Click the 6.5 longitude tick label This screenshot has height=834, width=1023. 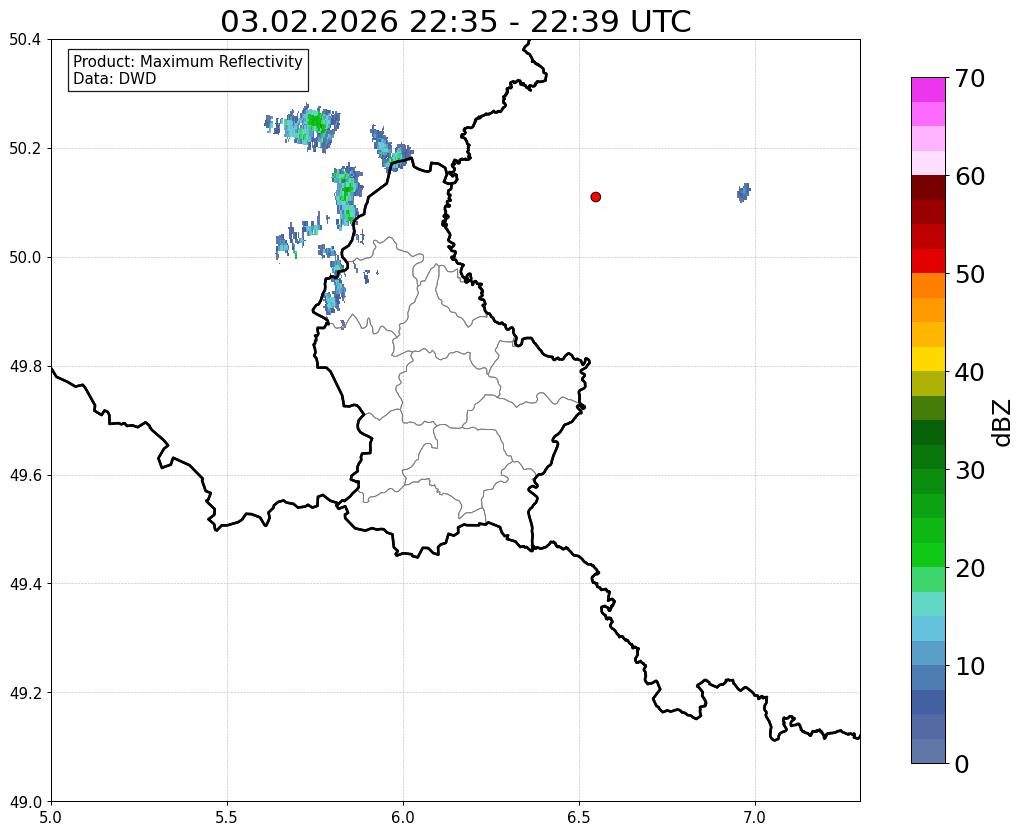(579, 817)
